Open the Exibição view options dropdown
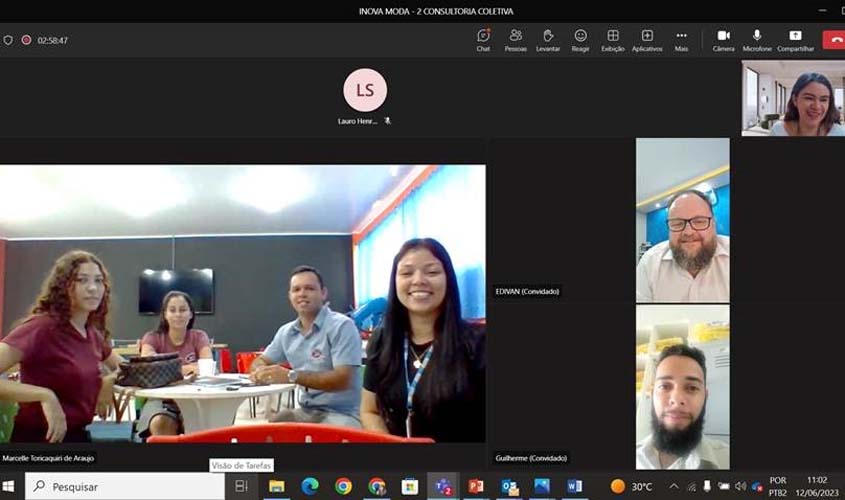 613,39
